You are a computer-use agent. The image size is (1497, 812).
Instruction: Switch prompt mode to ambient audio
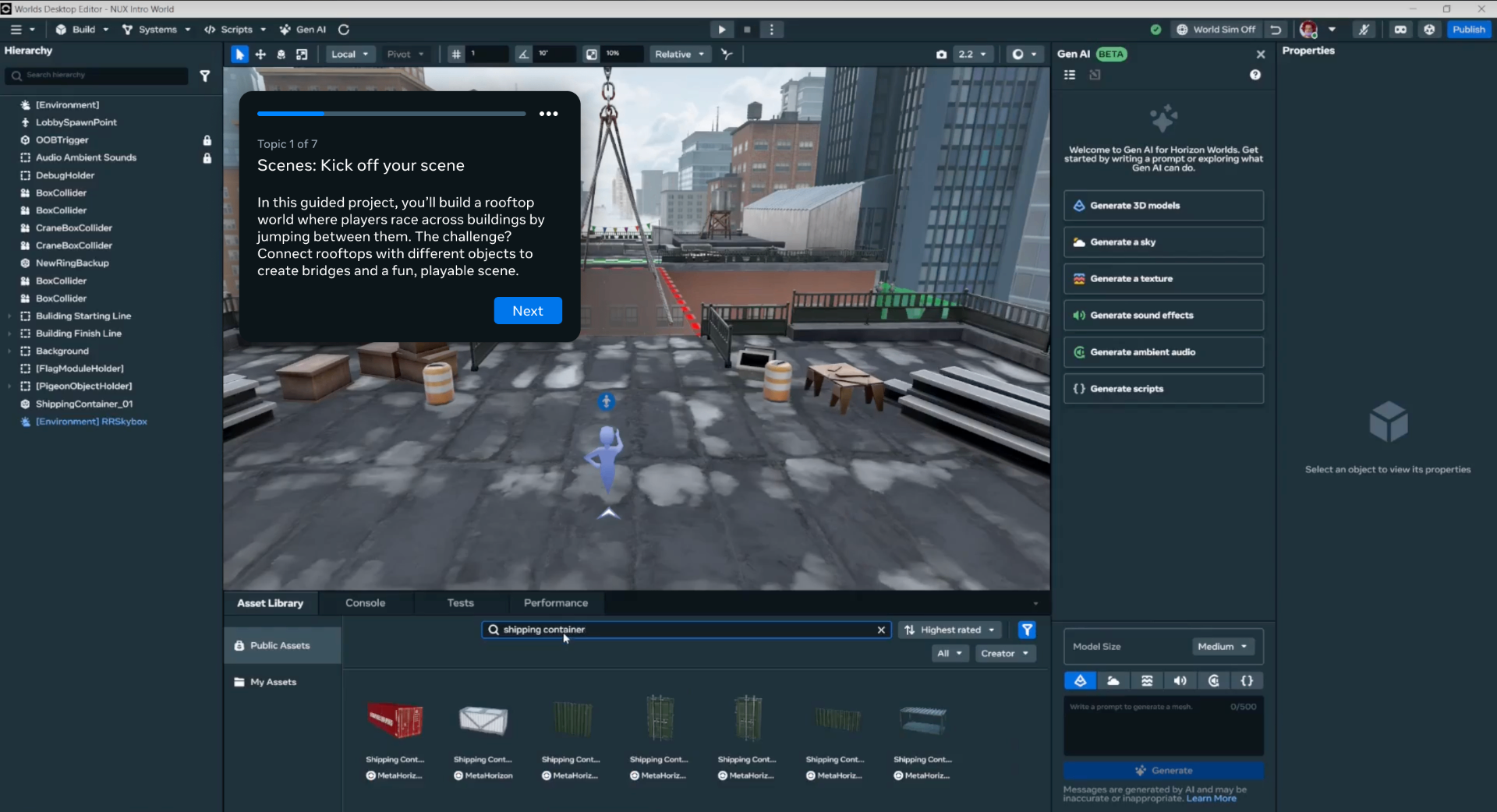click(1214, 681)
